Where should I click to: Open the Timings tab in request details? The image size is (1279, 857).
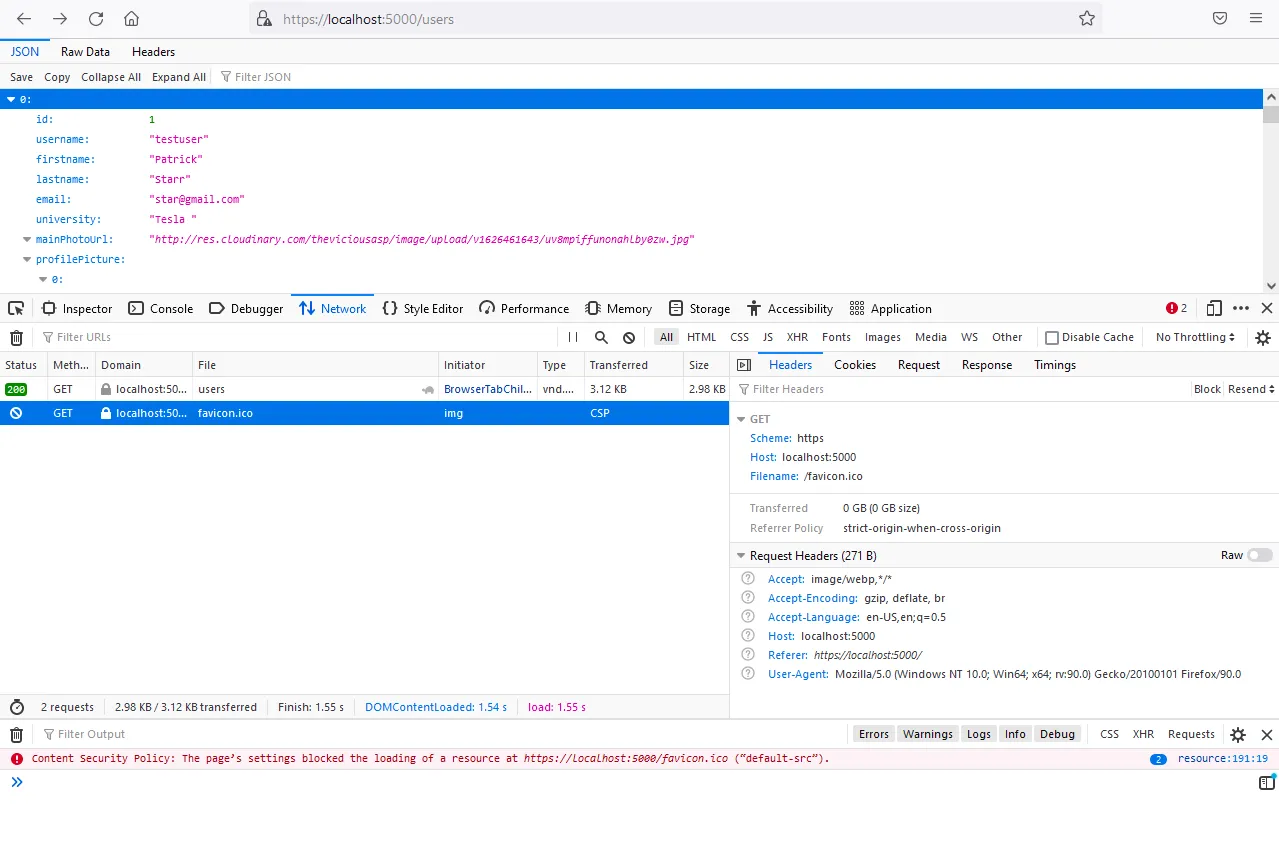tap(1055, 365)
